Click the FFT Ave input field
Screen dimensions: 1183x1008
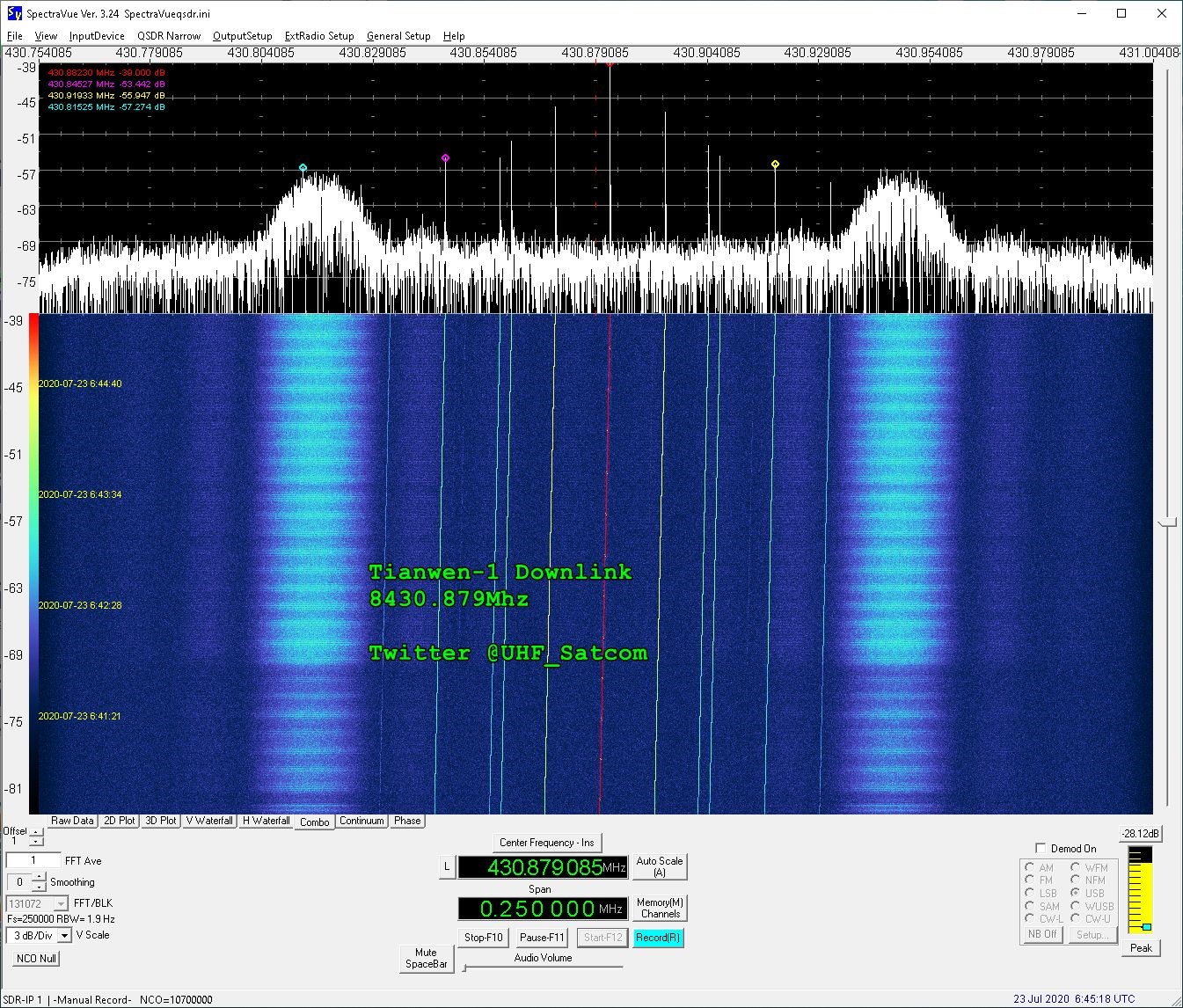[33, 860]
